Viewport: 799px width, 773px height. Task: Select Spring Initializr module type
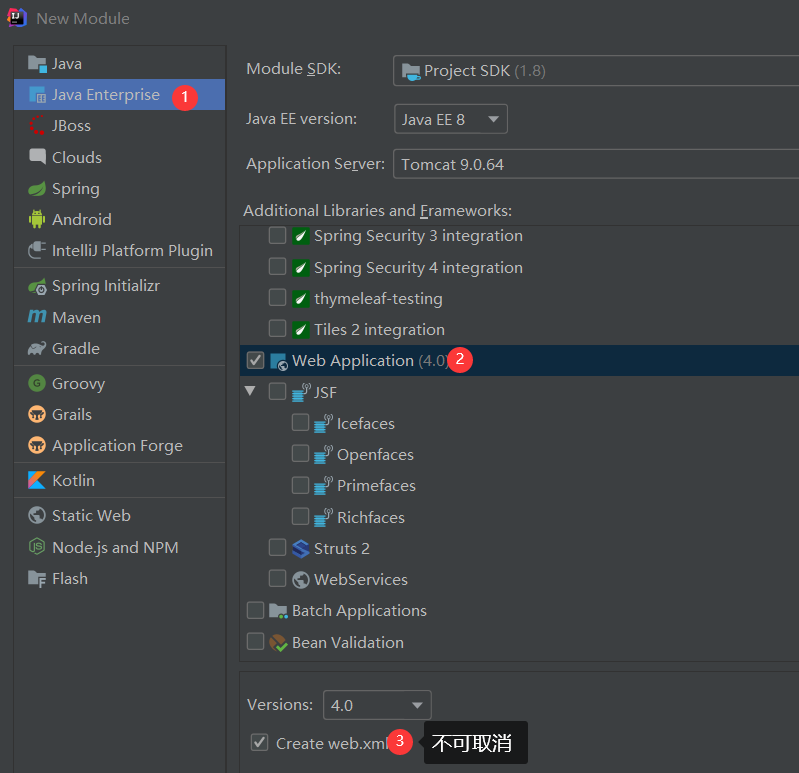[x=119, y=286]
